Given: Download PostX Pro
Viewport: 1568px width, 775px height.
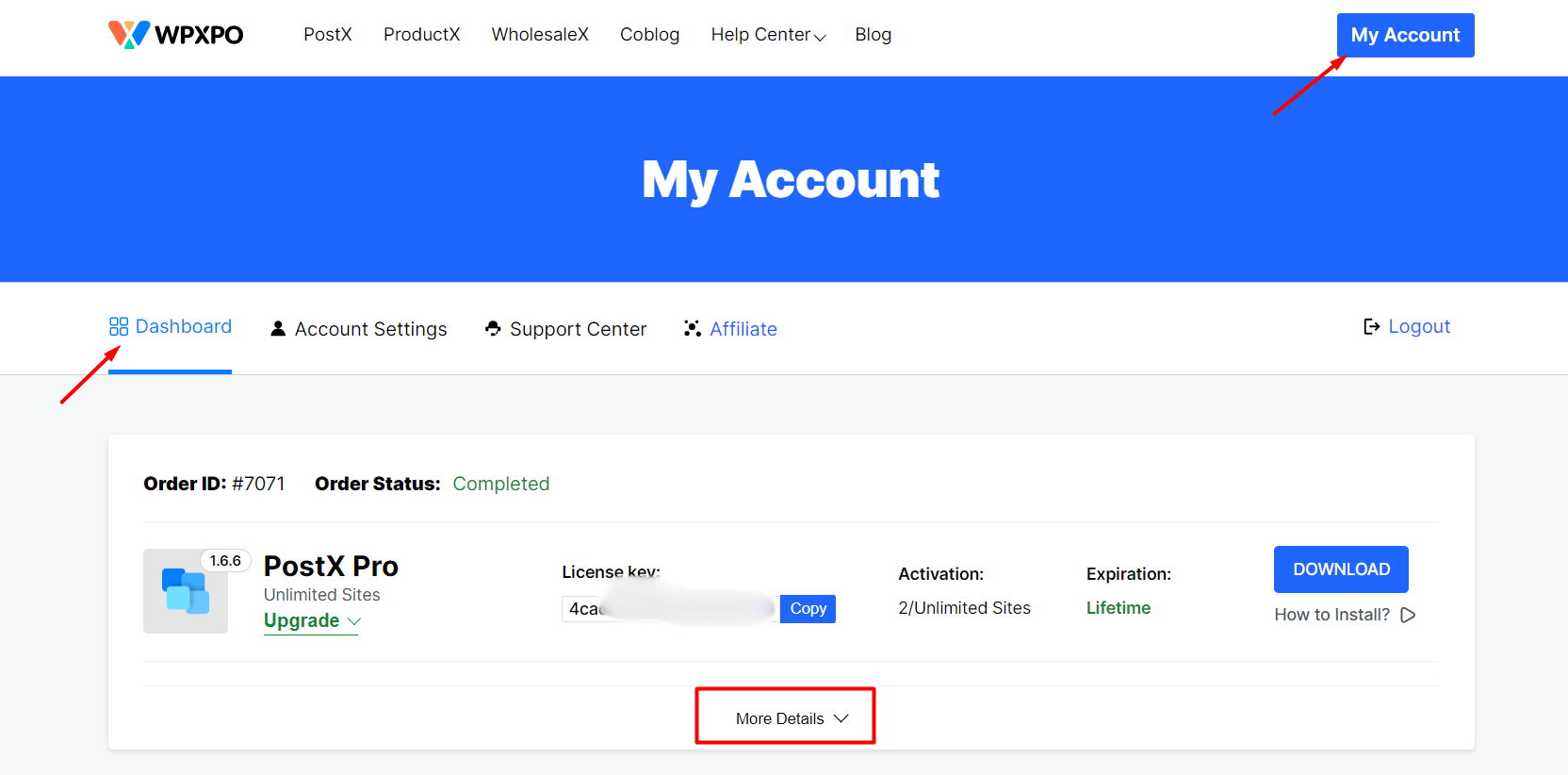Looking at the screenshot, I should tap(1341, 569).
